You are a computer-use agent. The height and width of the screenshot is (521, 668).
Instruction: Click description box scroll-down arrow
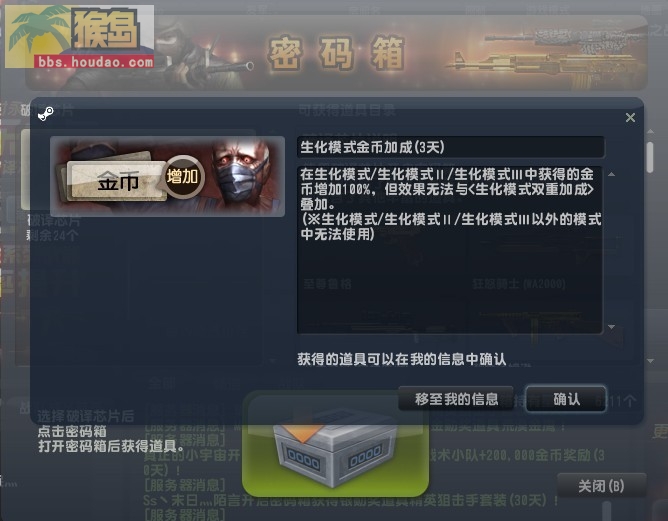(x=612, y=327)
